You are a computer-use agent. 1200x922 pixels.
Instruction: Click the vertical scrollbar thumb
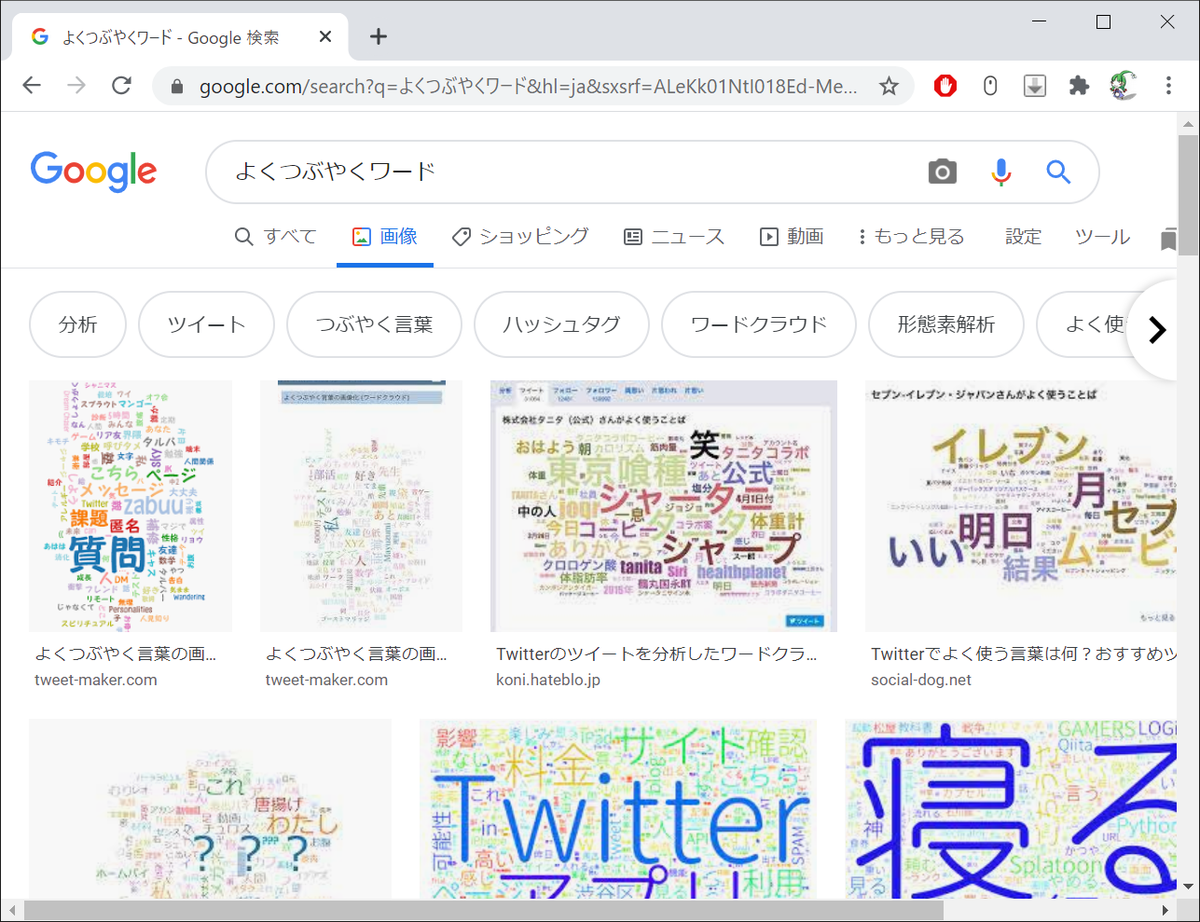pos(1188,195)
